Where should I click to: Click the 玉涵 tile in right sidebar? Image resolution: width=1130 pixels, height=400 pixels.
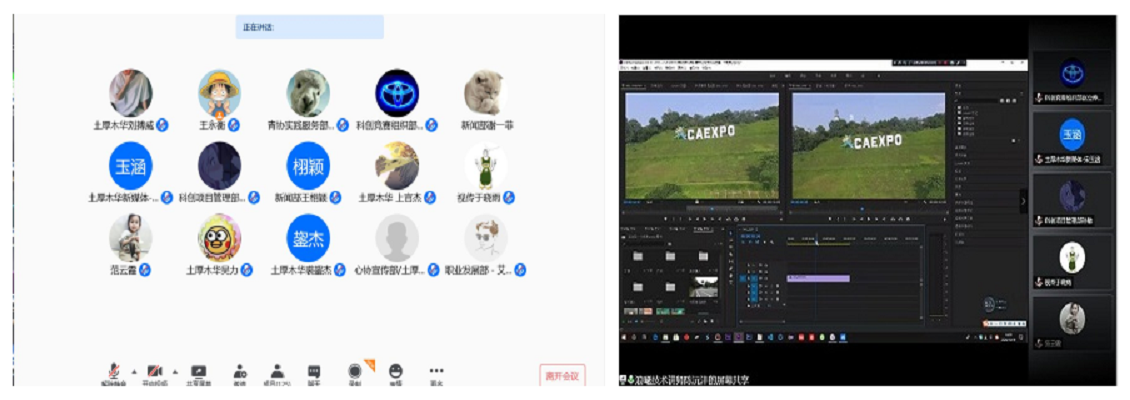tap(1072, 132)
